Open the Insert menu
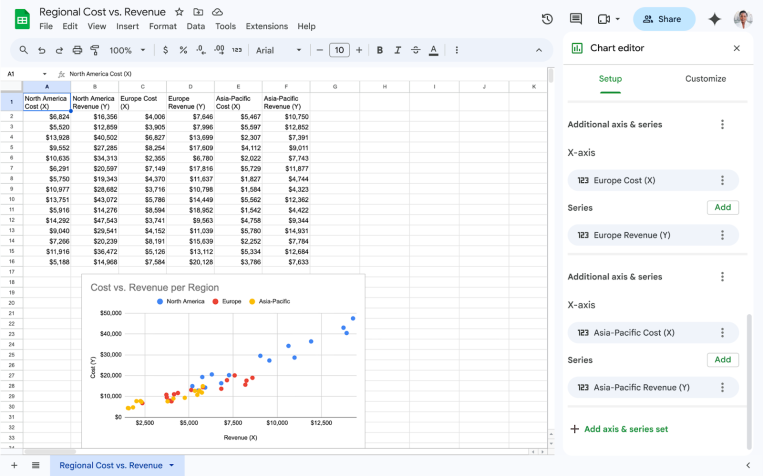Viewport: 763px width, 476px height. (127, 26)
